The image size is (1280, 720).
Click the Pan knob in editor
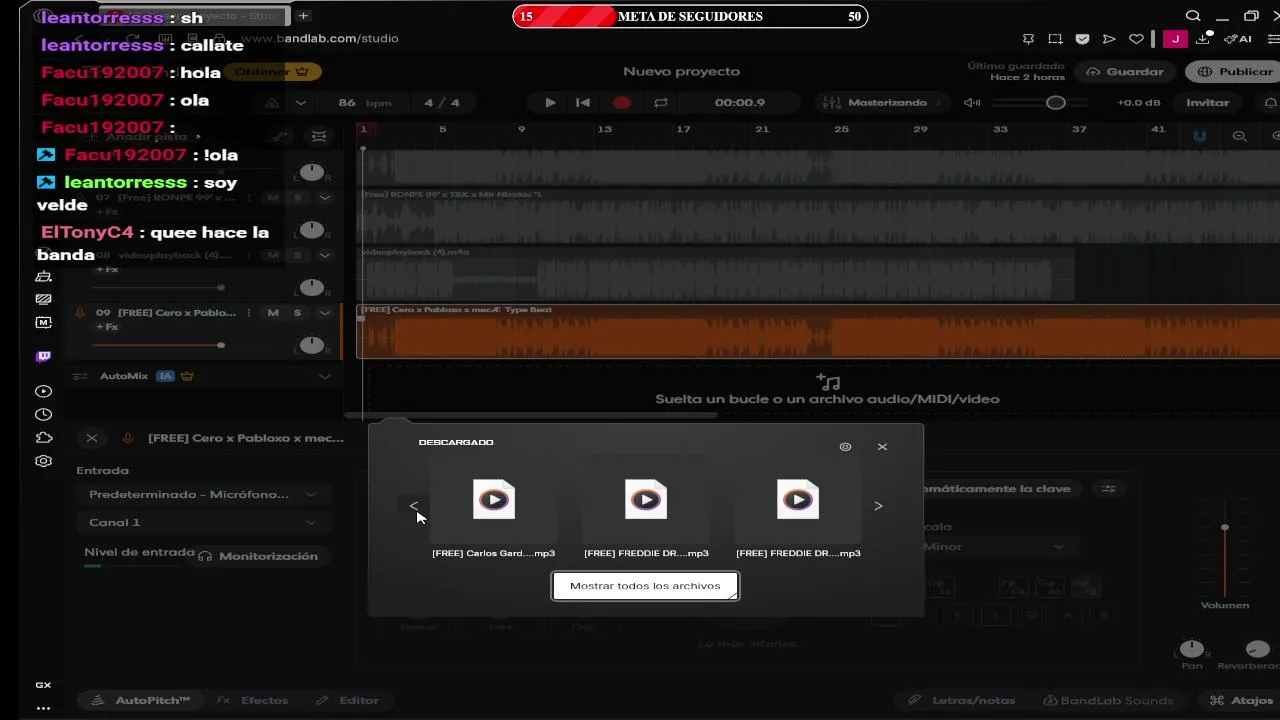tap(1192, 648)
